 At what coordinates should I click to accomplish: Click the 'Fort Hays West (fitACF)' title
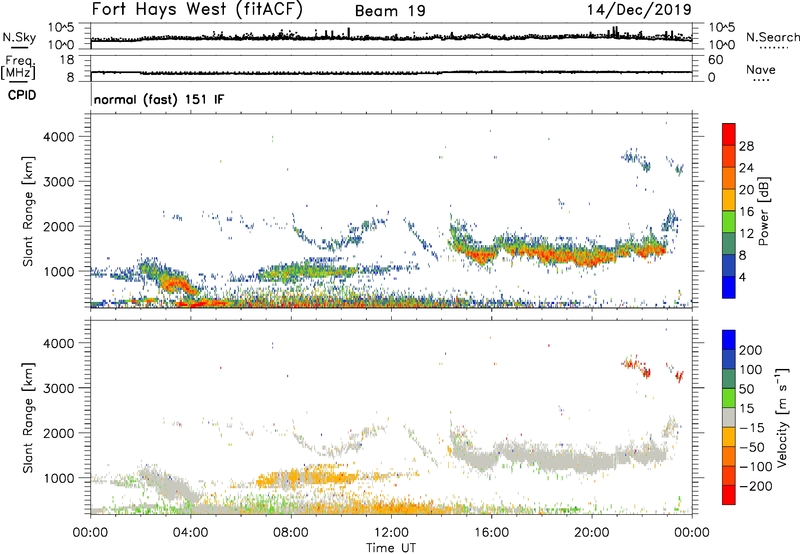tap(197, 9)
